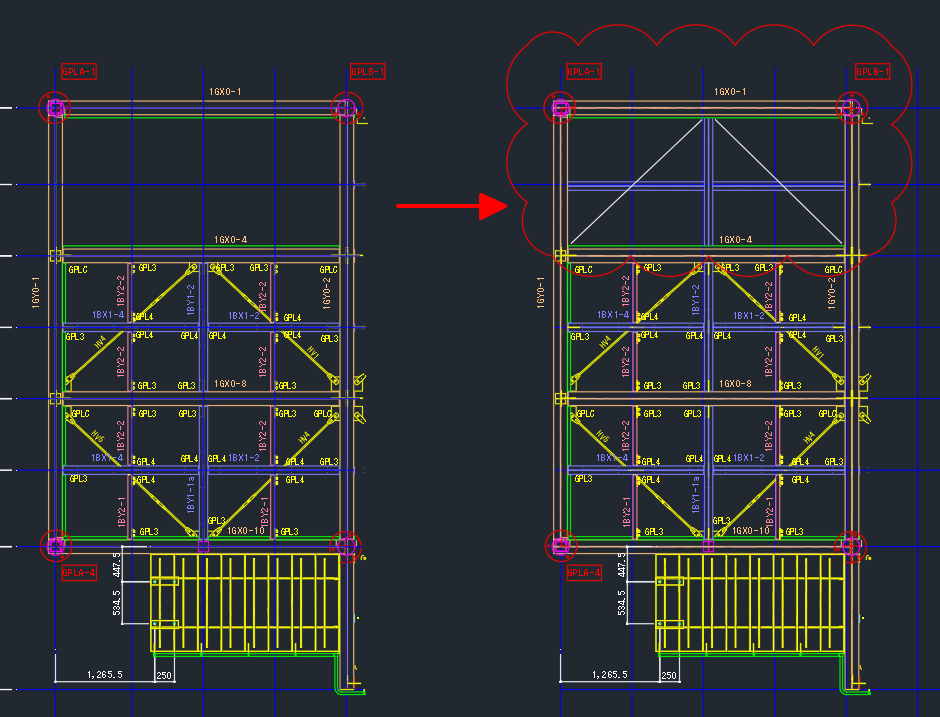Image resolution: width=940 pixels, height=717 pixels.
Task: Select the 1,265.5 dimension text in the left plan
Action: pyautogui.click(x=105, y=674)
